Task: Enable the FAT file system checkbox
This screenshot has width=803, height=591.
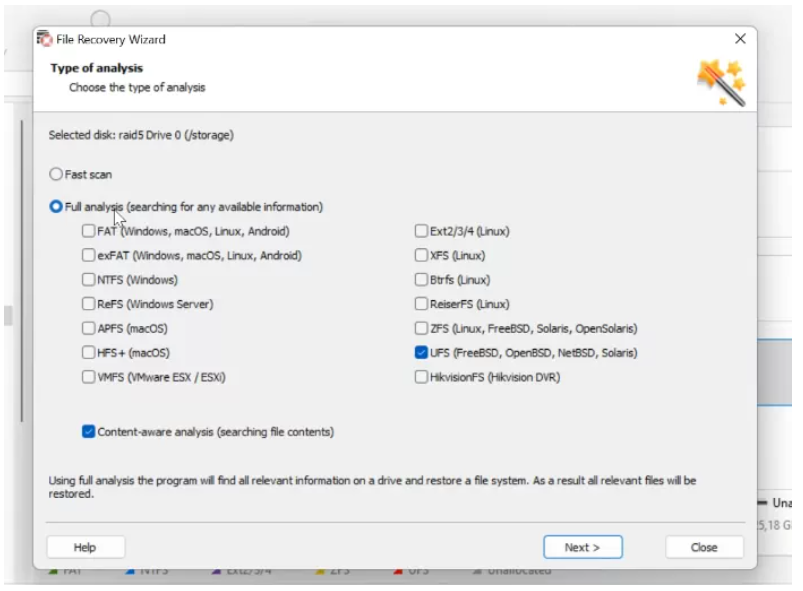Action: tap(90, 231)
